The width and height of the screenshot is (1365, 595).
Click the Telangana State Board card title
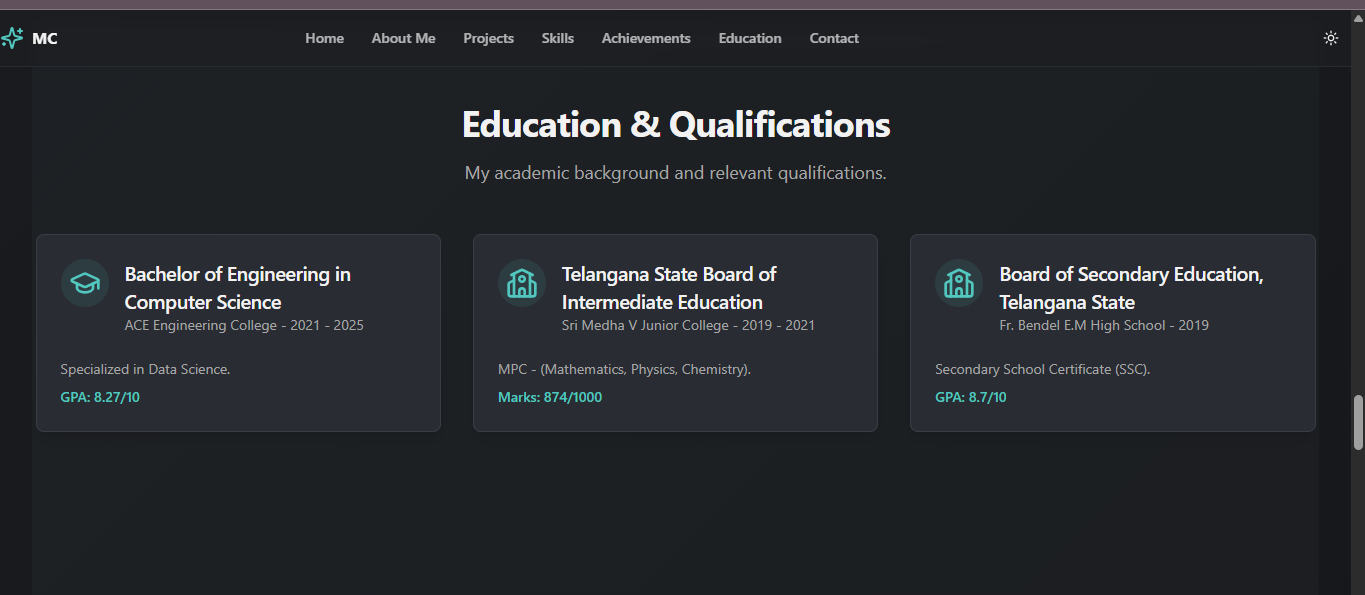click(x=669, y=288)
